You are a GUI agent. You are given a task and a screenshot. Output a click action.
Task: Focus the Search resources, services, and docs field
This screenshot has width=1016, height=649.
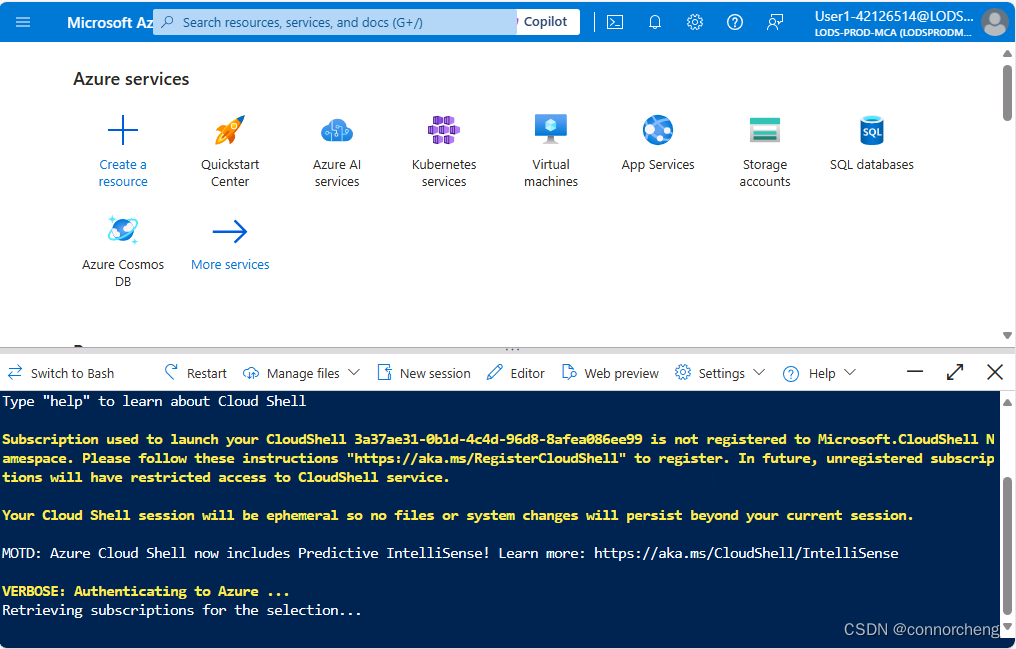[334, 22]
